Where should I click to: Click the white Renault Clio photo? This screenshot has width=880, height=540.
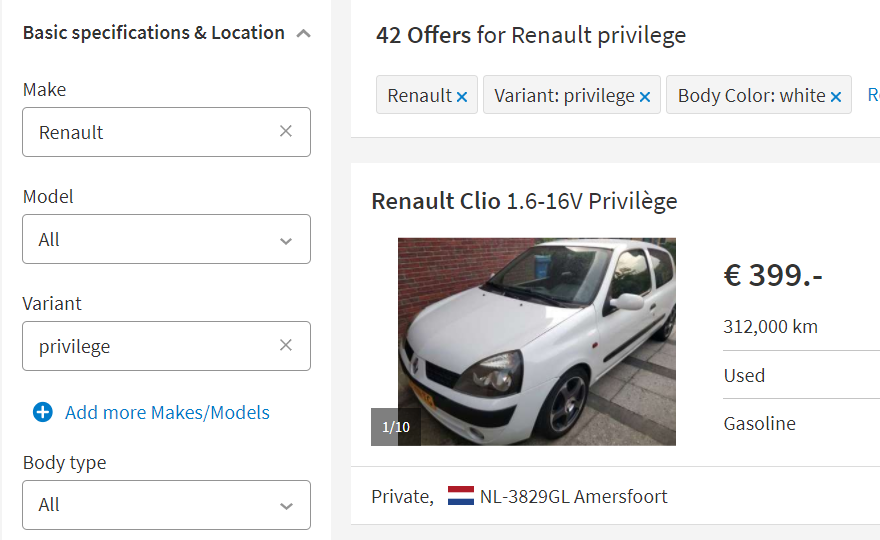pyautogui.click(x=537, y=342)
